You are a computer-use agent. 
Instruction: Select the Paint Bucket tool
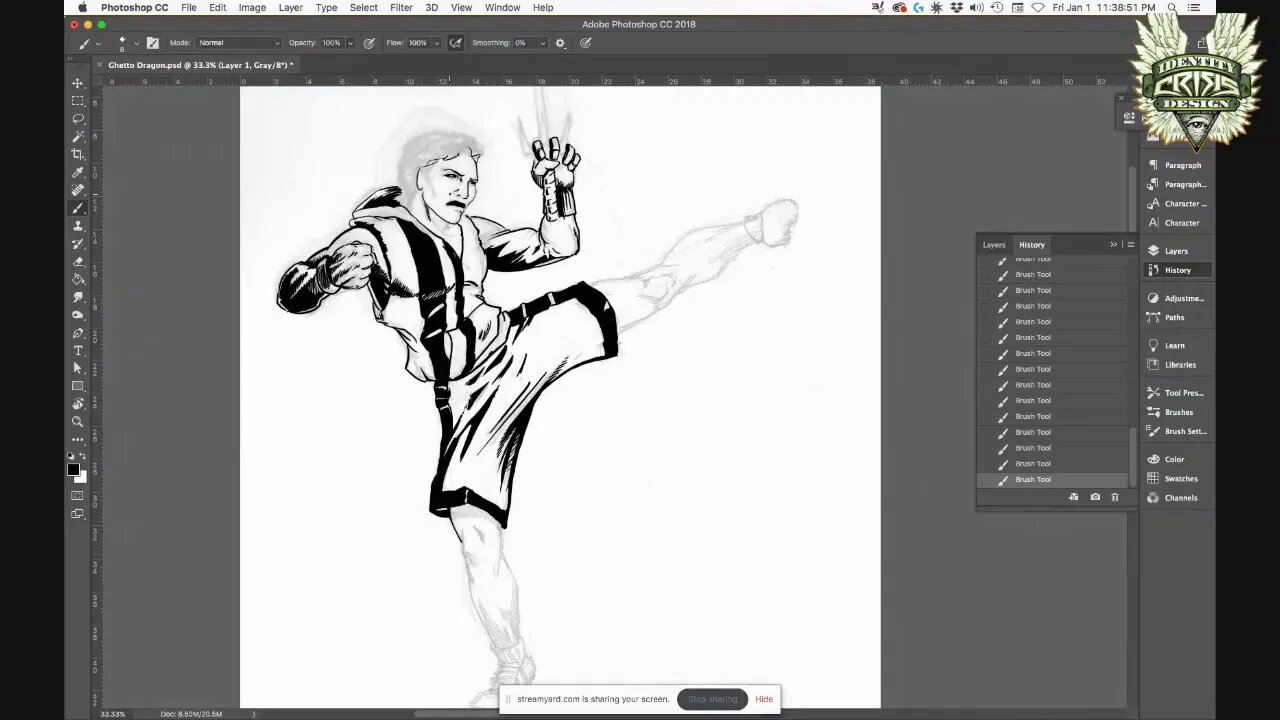tap(78, 279)
